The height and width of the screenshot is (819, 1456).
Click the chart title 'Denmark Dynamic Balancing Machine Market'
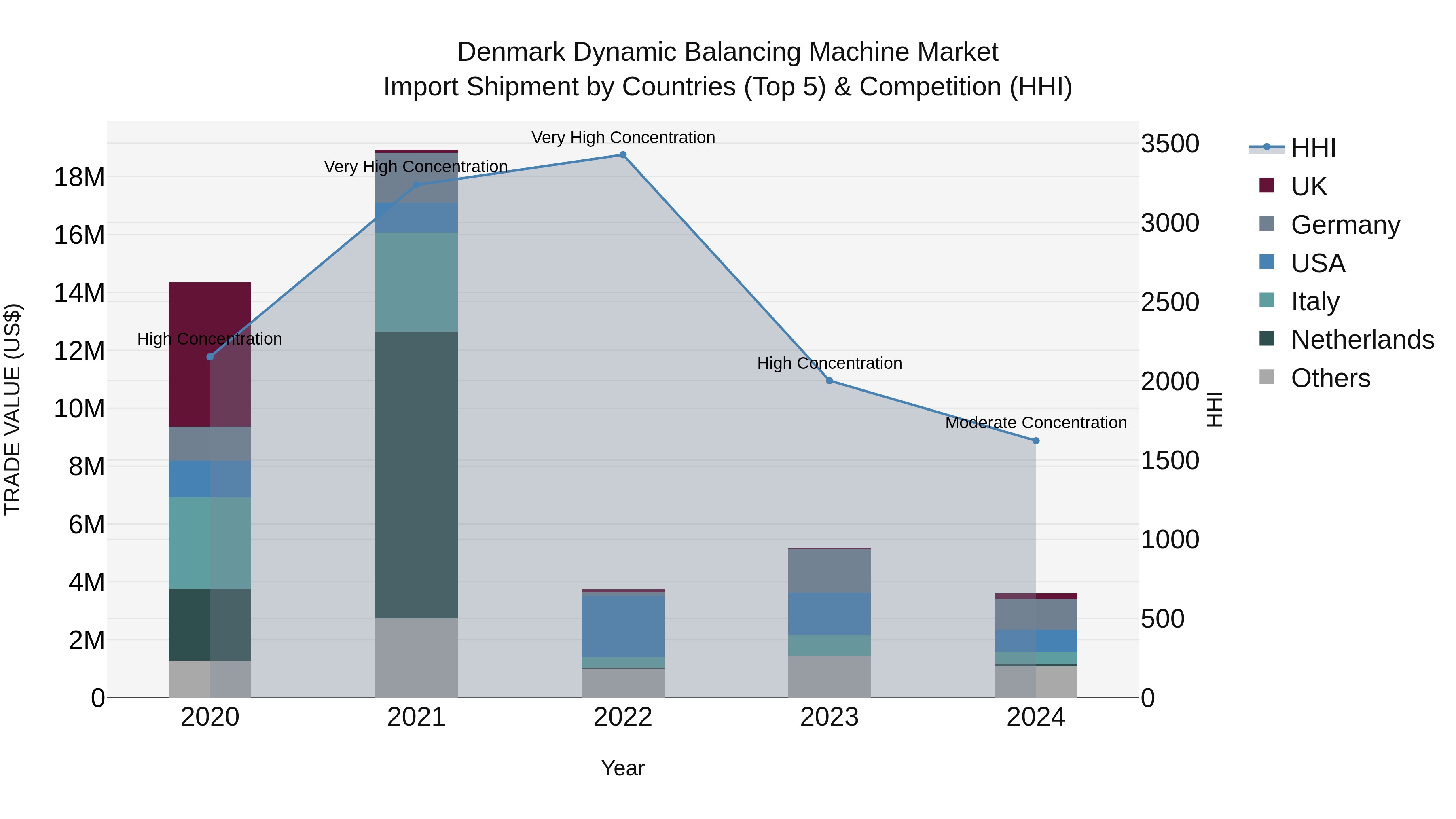click(x=728, y=52)
